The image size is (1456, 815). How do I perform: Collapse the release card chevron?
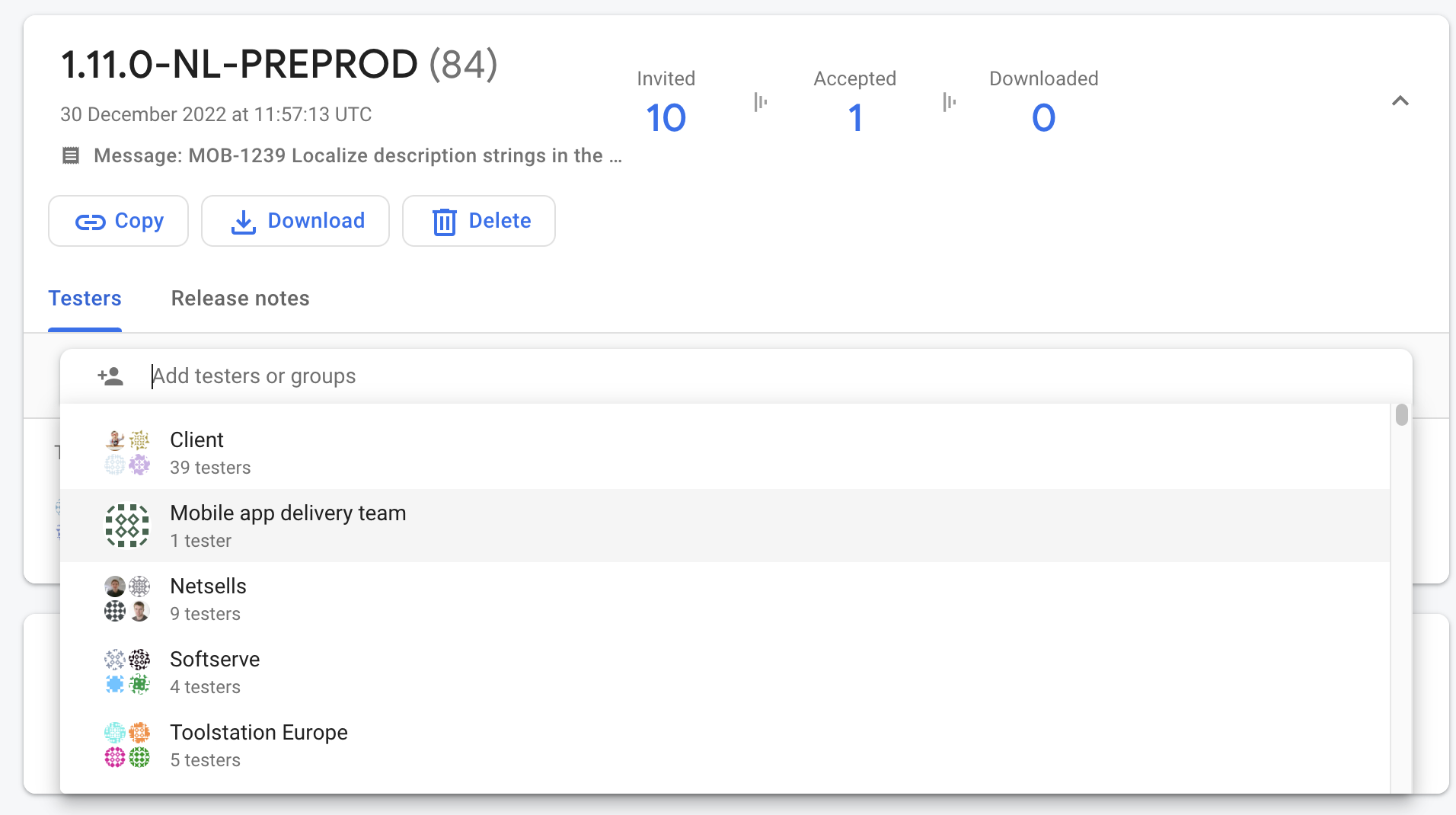point(1400,101)
